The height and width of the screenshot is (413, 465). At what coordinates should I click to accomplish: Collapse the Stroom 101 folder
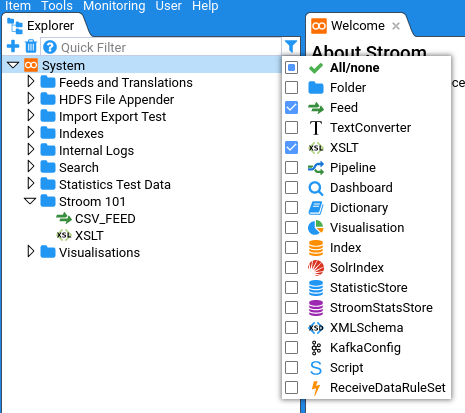(30, 201)
